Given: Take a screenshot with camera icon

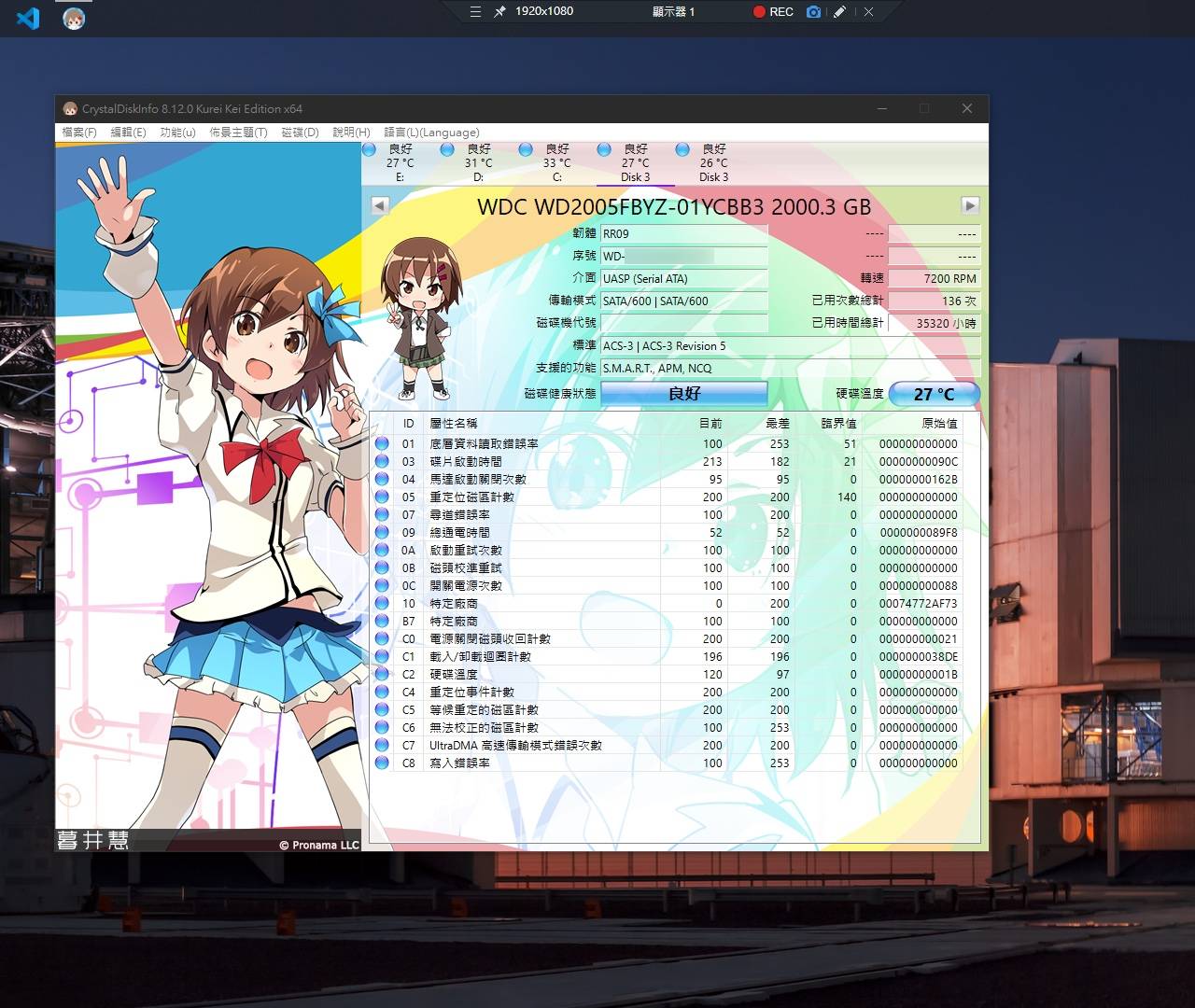Looking at the screenshot, I should tap(814, 12).
